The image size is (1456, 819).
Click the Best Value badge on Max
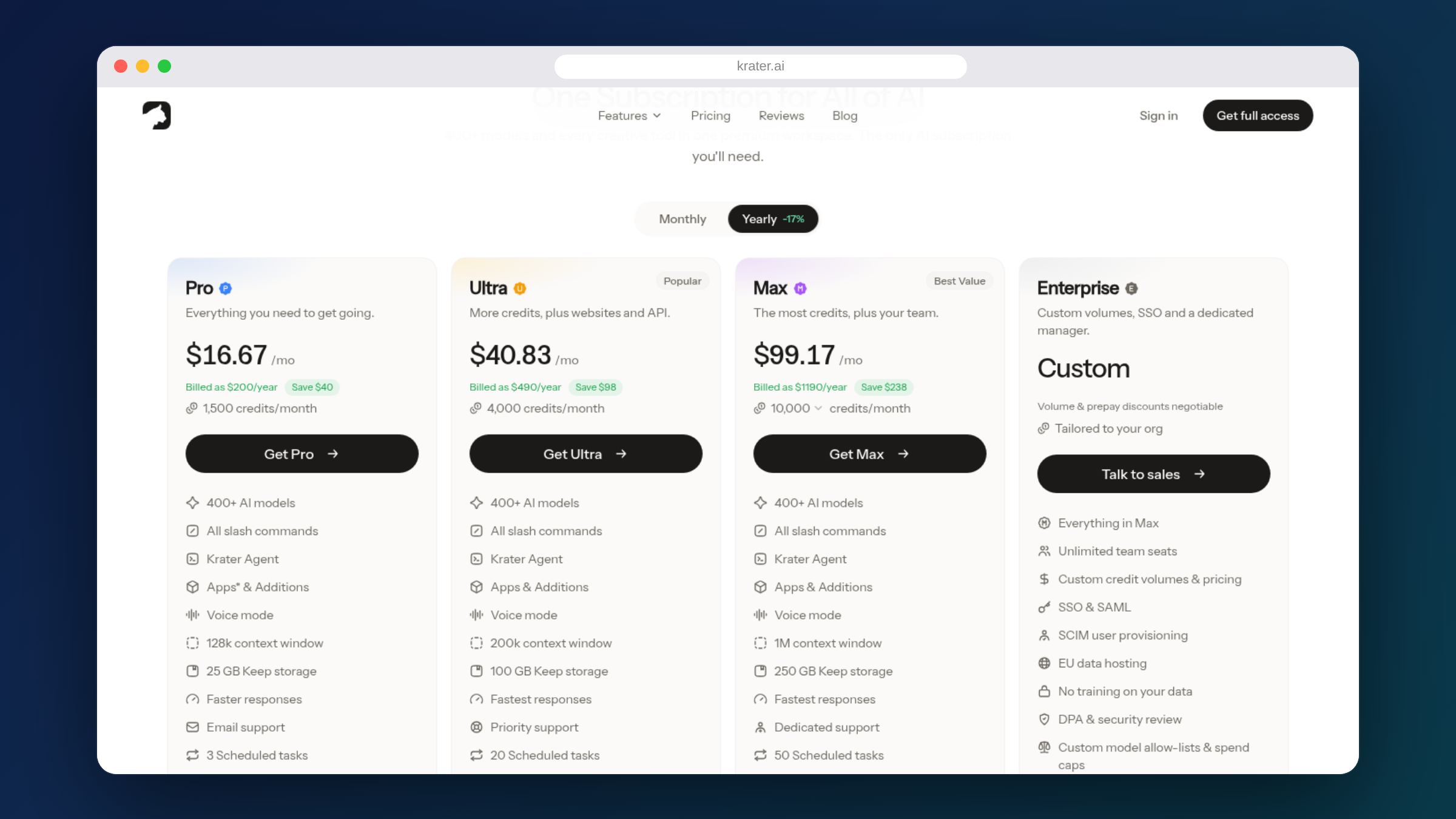[959, 281]
